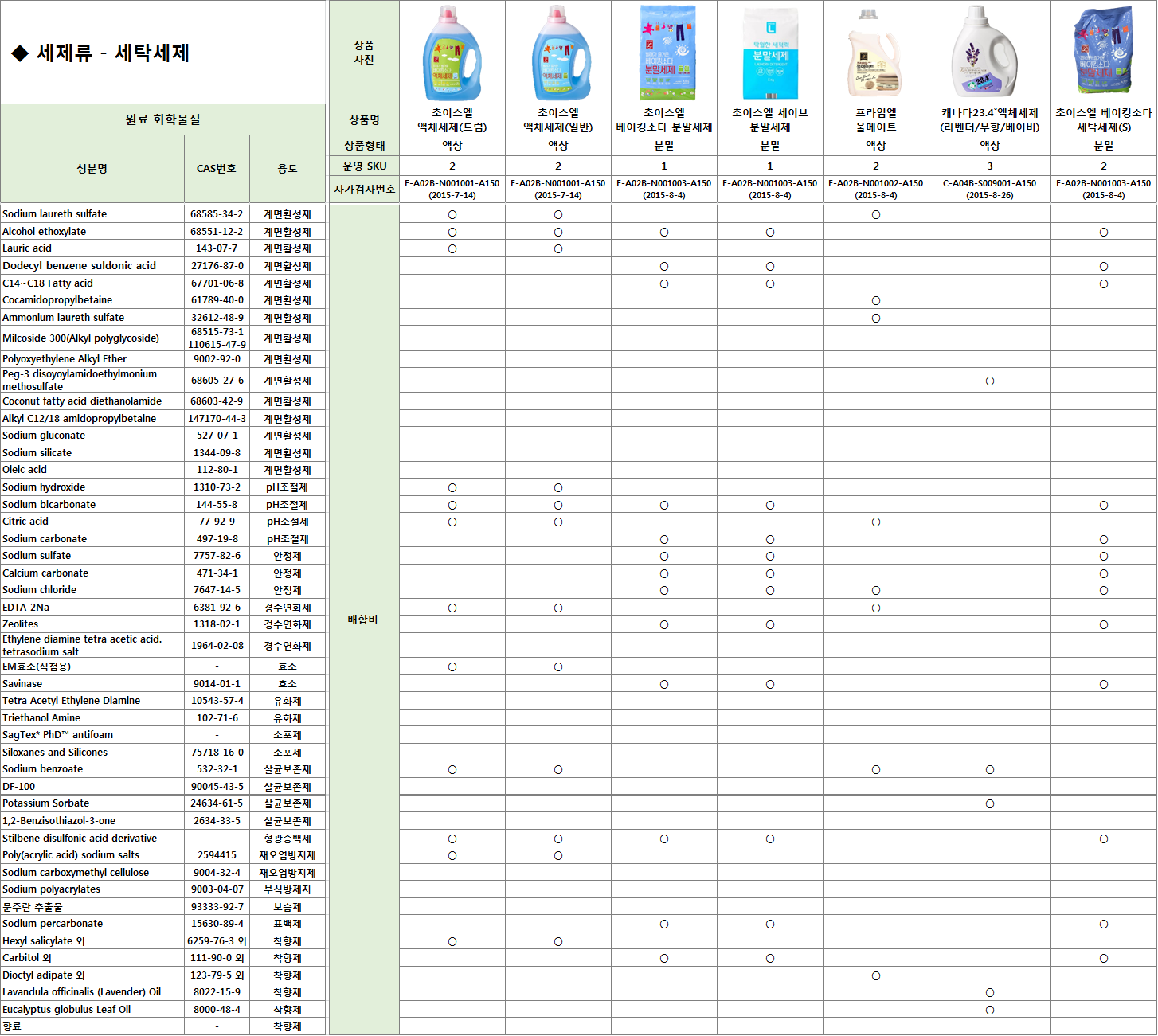Select the 'Tetra Acetyl Ethylene Diamine' cell
The height and width of the screenshot is (1036, 1158).
pos(92,701)
